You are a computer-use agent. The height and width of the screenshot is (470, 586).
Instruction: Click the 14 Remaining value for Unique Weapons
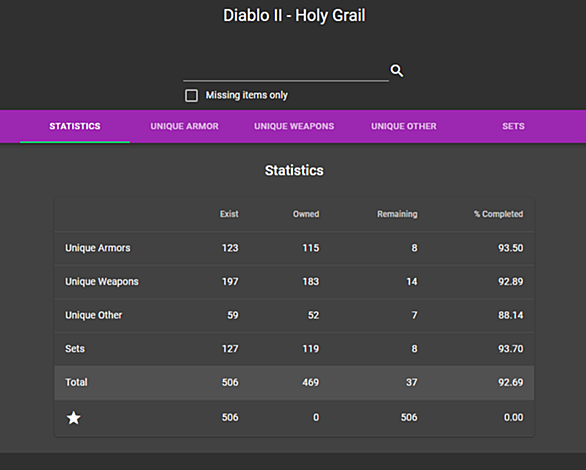click(x=412, y=282)
